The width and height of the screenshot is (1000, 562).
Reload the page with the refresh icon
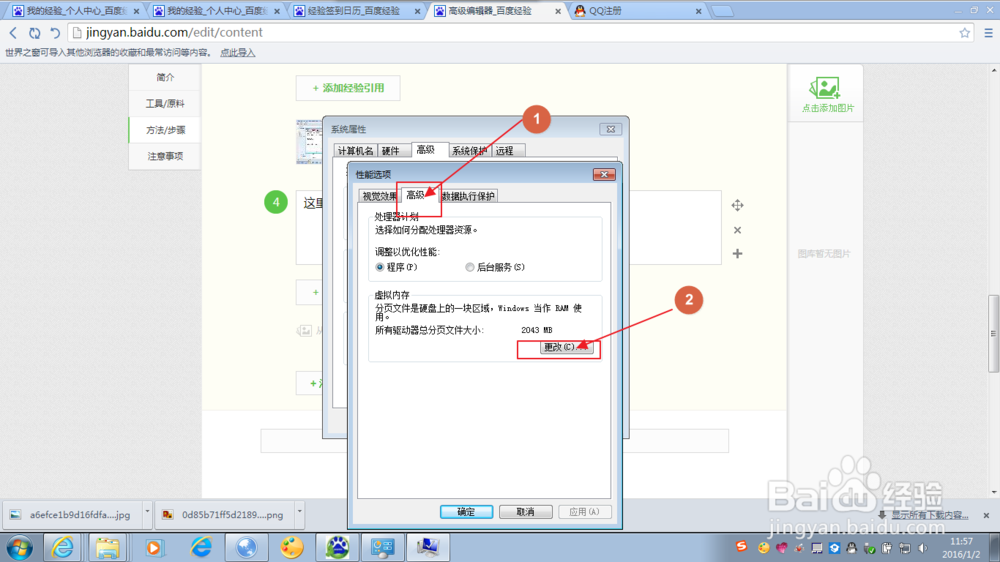pyautogui.click(x=34, y=33)
